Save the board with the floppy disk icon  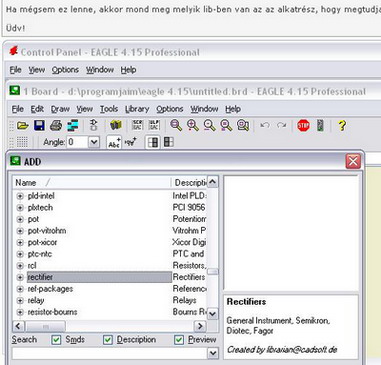(x=39, y=126)
